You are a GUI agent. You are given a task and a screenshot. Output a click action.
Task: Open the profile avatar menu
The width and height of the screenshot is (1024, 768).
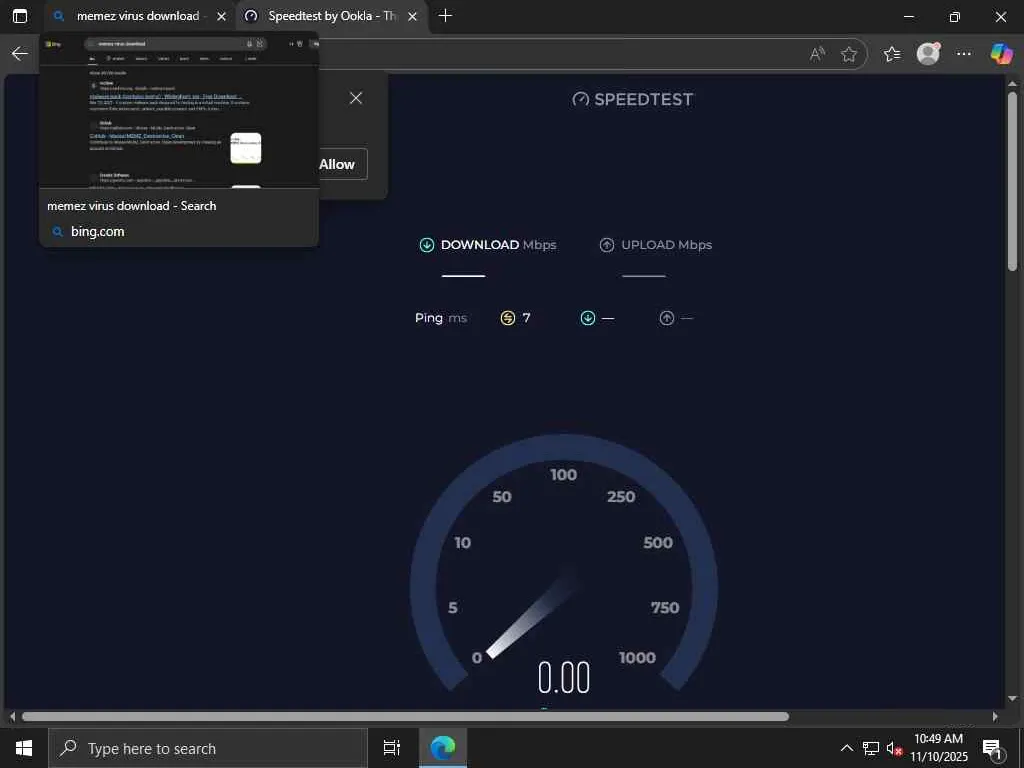point(928,54)
